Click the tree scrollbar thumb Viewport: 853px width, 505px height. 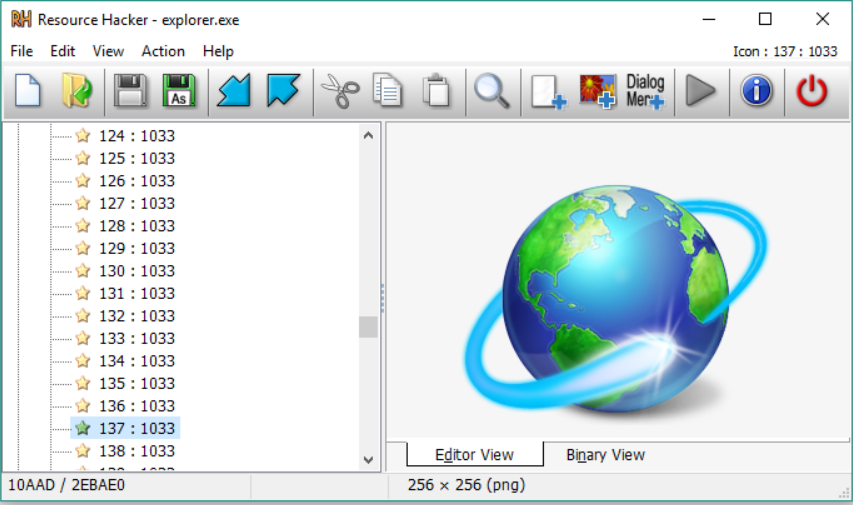368,327
